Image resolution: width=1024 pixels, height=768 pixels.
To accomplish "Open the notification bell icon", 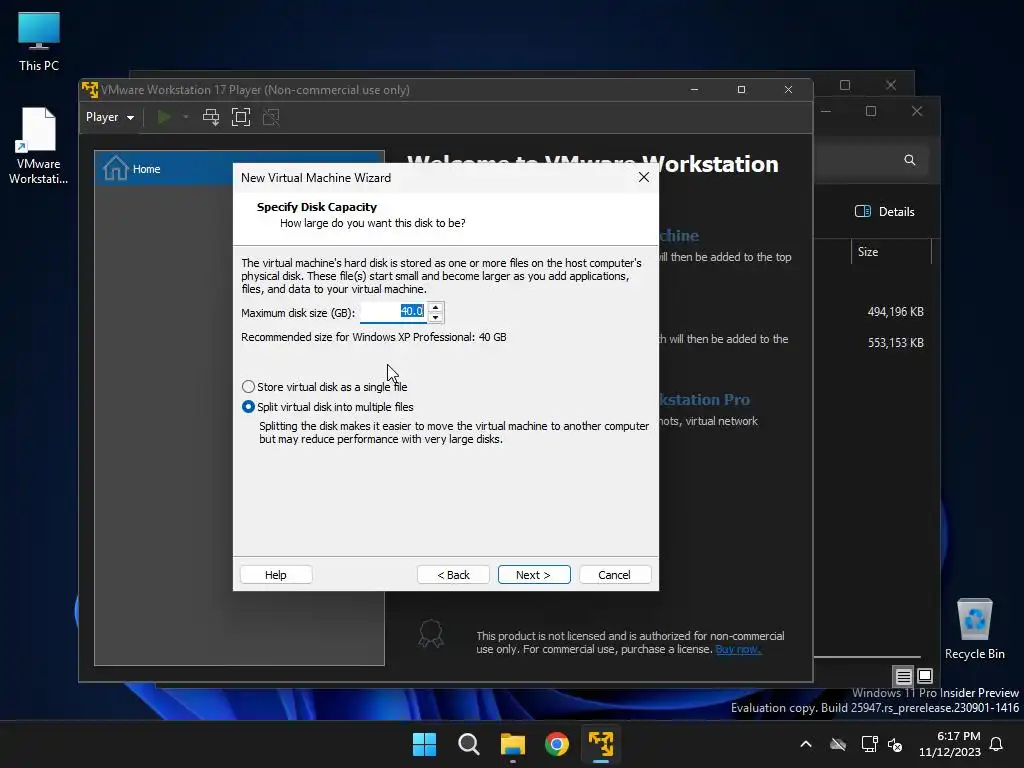I will coord(997,744).
